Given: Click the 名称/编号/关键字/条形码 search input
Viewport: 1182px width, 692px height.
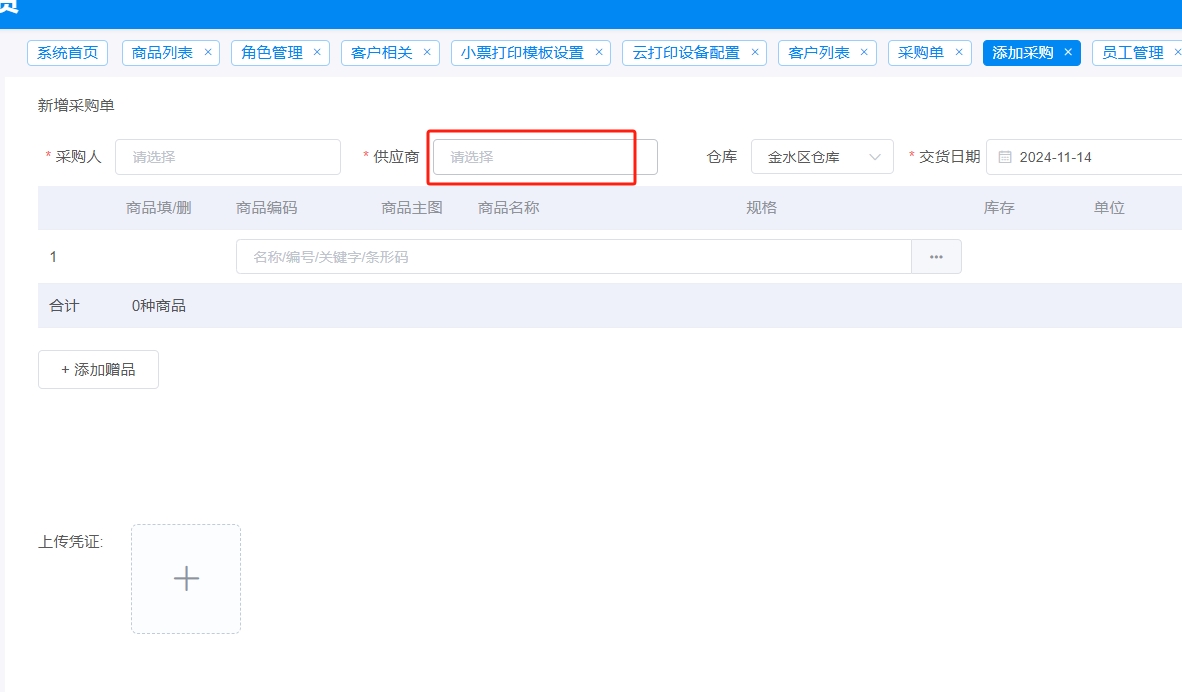Looking at the screenshot, I should pos(570,256).
